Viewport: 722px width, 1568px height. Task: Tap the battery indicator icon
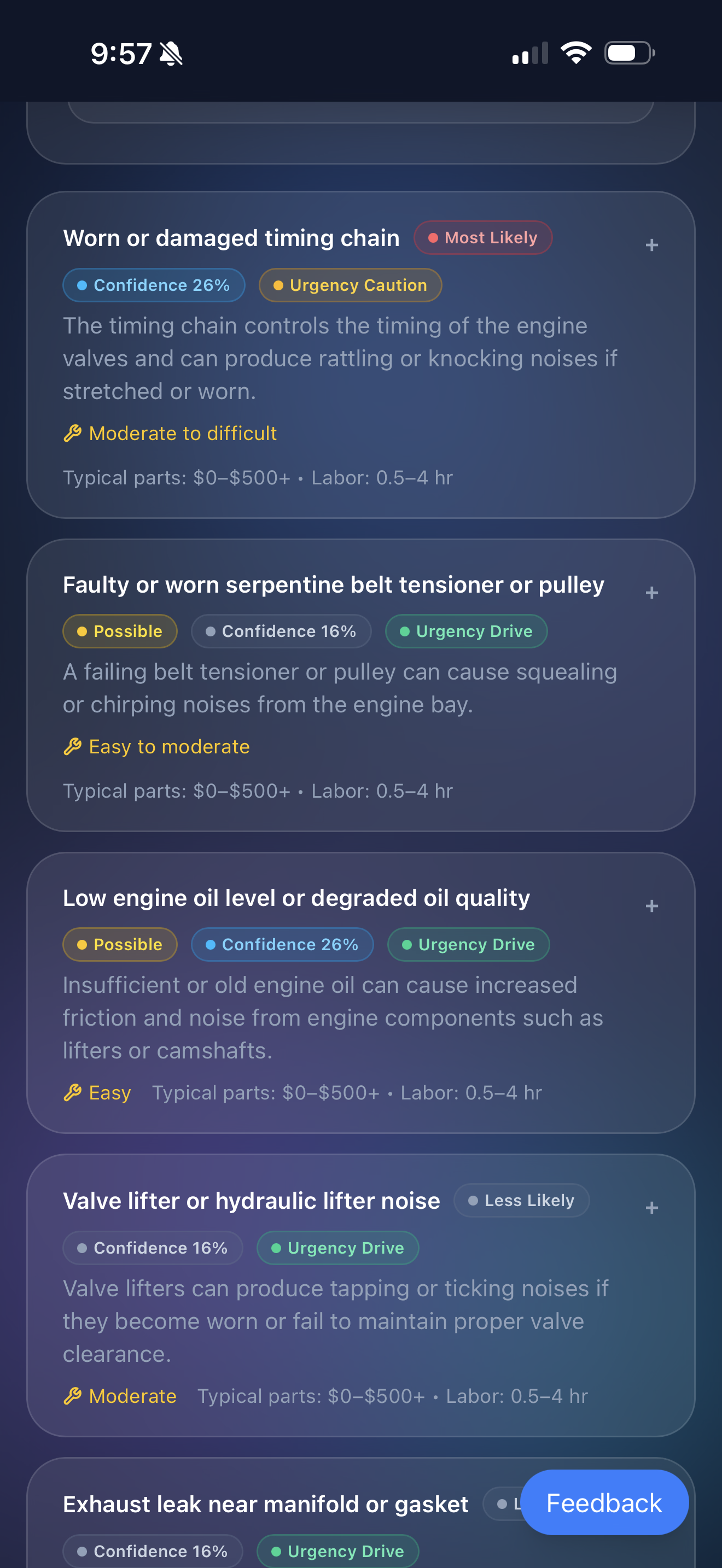click(630, 53)
